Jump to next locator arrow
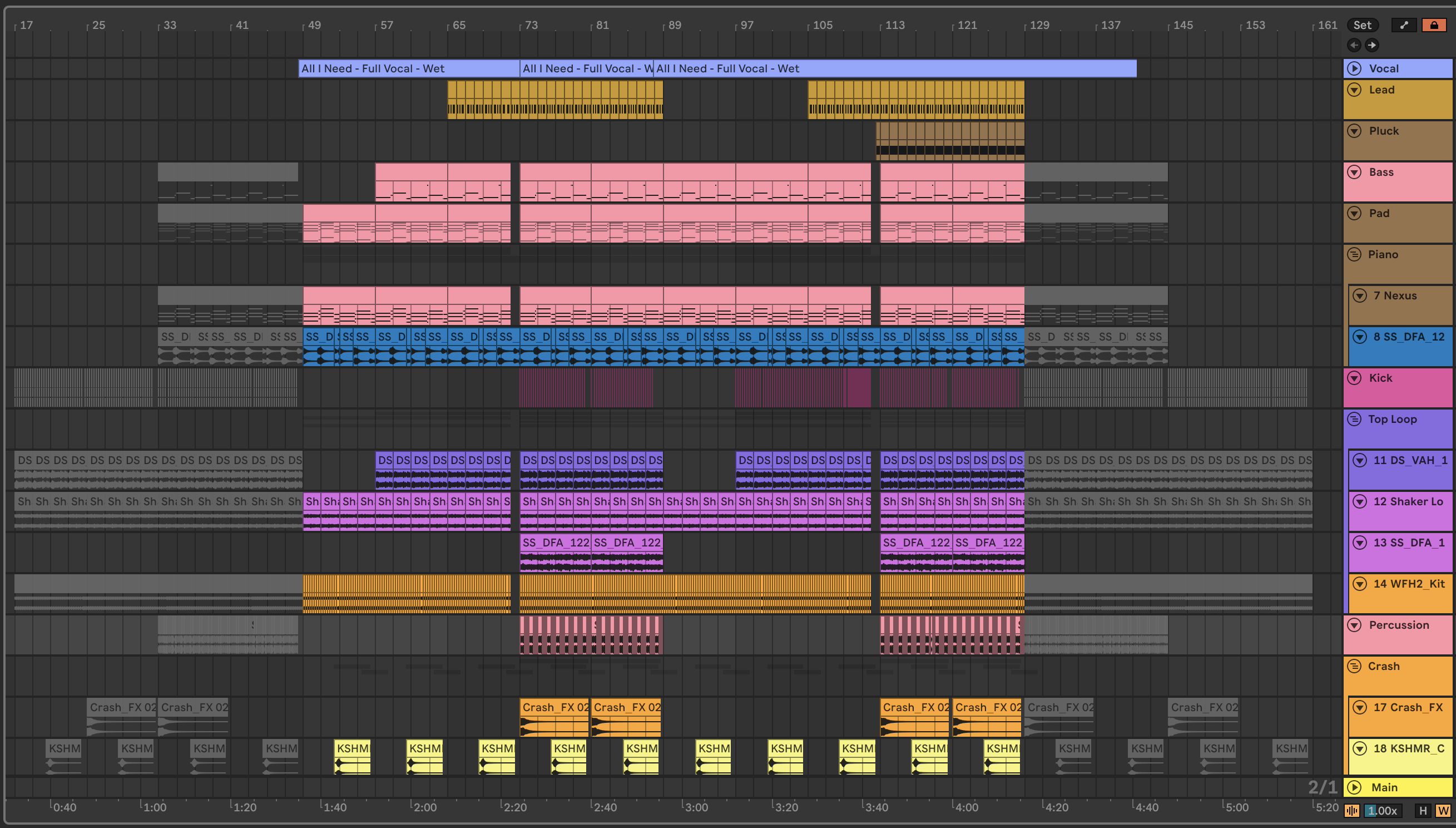Screen dimensions: 1456x828 [1372, 45]
